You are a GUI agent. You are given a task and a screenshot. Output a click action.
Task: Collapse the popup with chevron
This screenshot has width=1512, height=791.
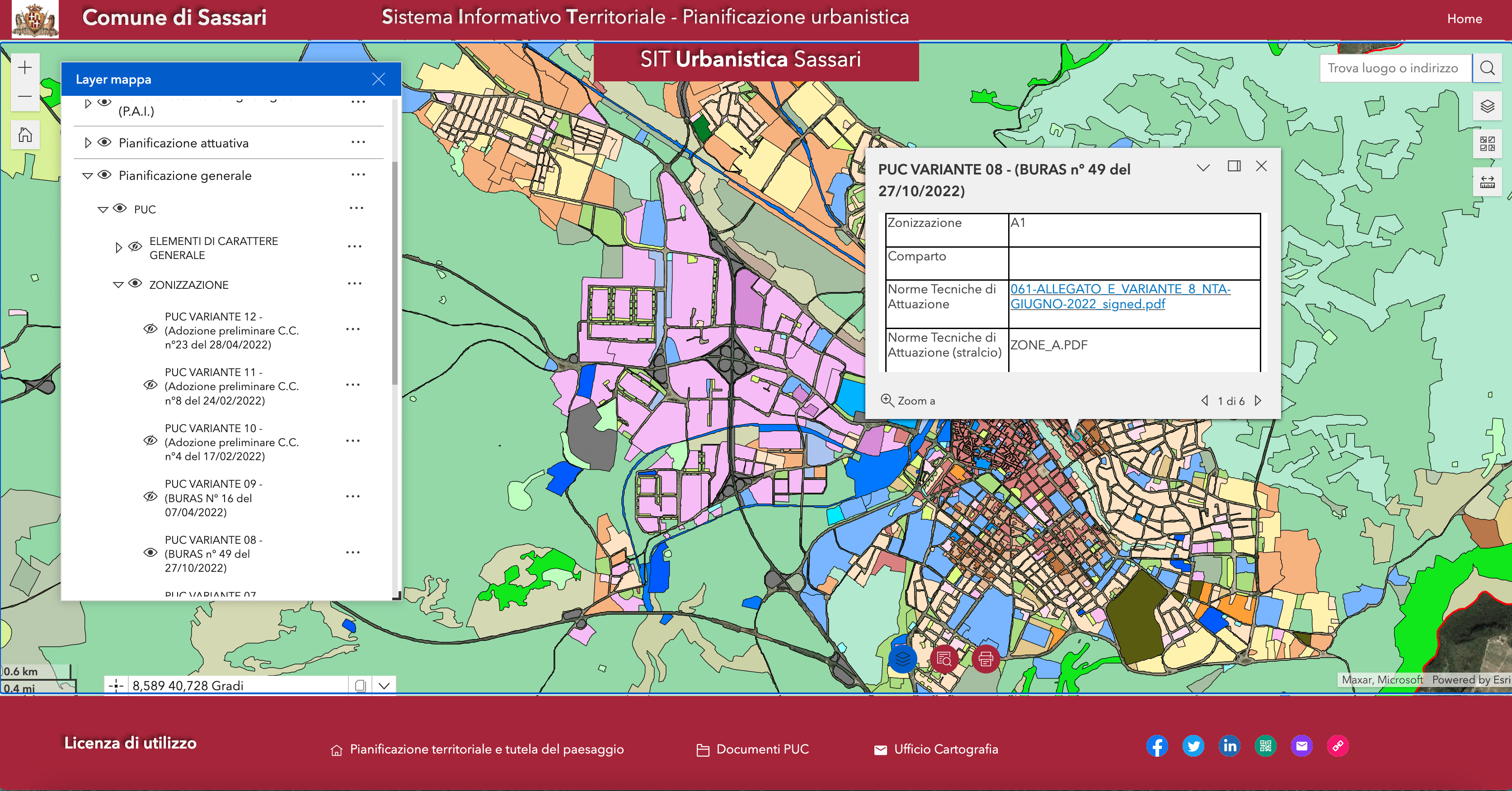(x=1202, y=167)
